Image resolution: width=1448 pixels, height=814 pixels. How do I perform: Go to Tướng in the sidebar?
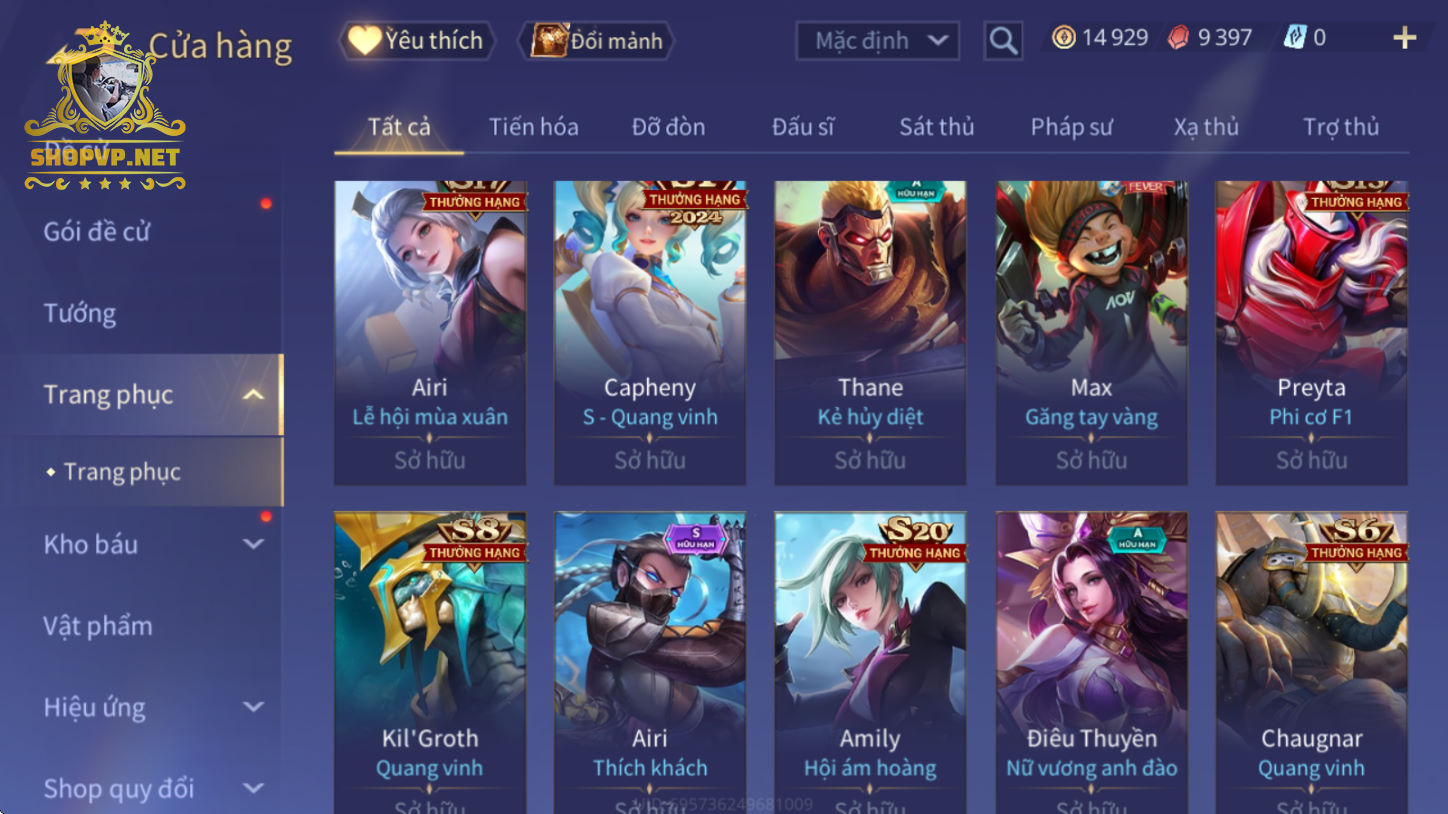80,313
